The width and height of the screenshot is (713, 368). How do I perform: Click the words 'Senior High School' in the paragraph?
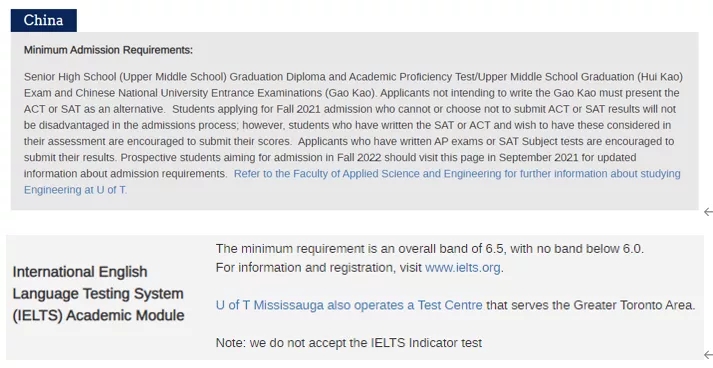[70, 77]
